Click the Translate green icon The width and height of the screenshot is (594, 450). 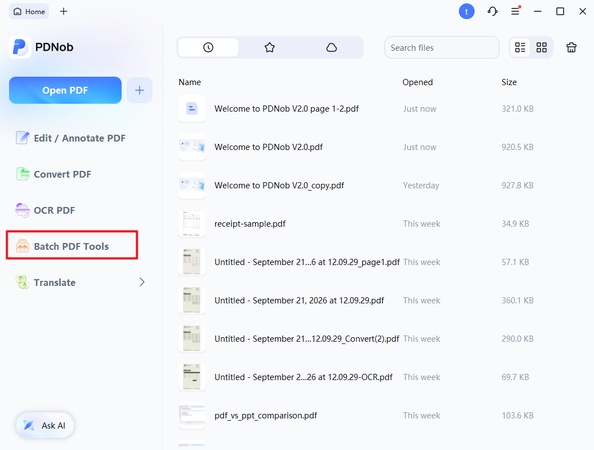click(x=22, y=282)
